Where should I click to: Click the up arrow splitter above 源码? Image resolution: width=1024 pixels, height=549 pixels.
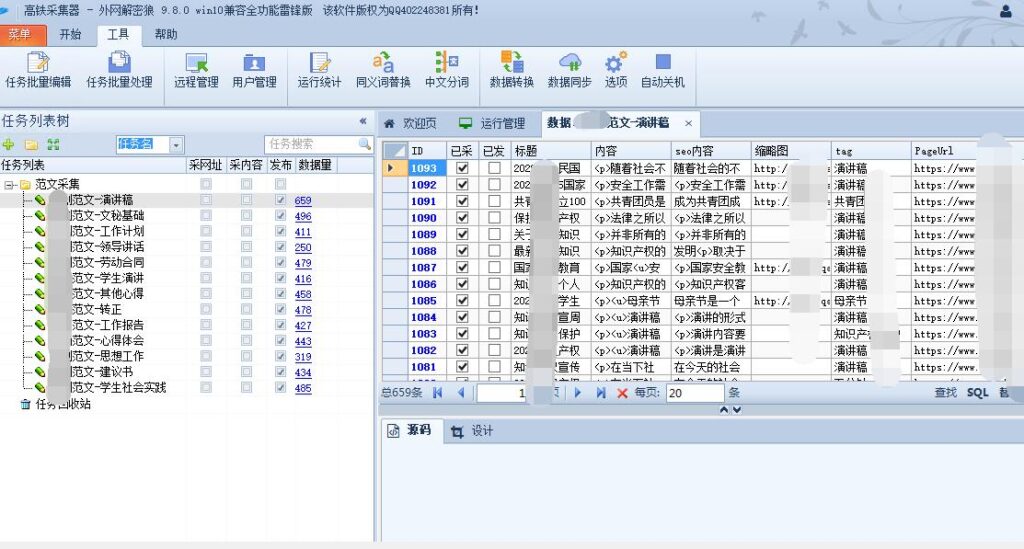724,409
